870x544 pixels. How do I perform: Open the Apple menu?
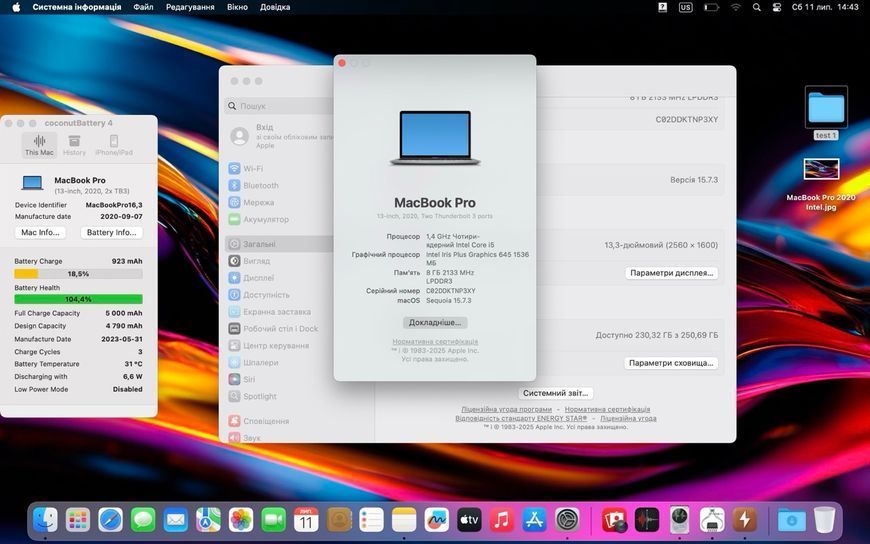pyautogui.click(x=16, y=7)
